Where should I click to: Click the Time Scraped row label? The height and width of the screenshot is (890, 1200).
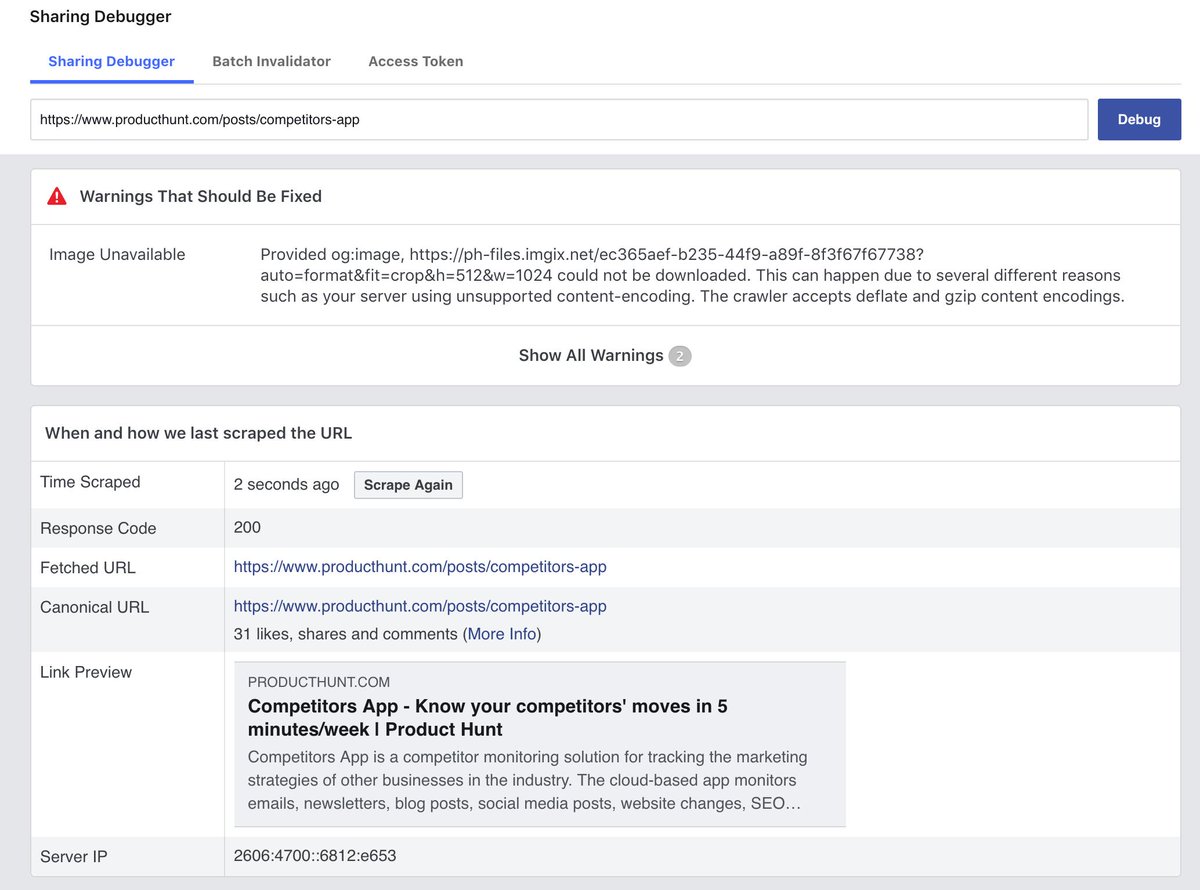pyautogui.click(x=90, y=482)
